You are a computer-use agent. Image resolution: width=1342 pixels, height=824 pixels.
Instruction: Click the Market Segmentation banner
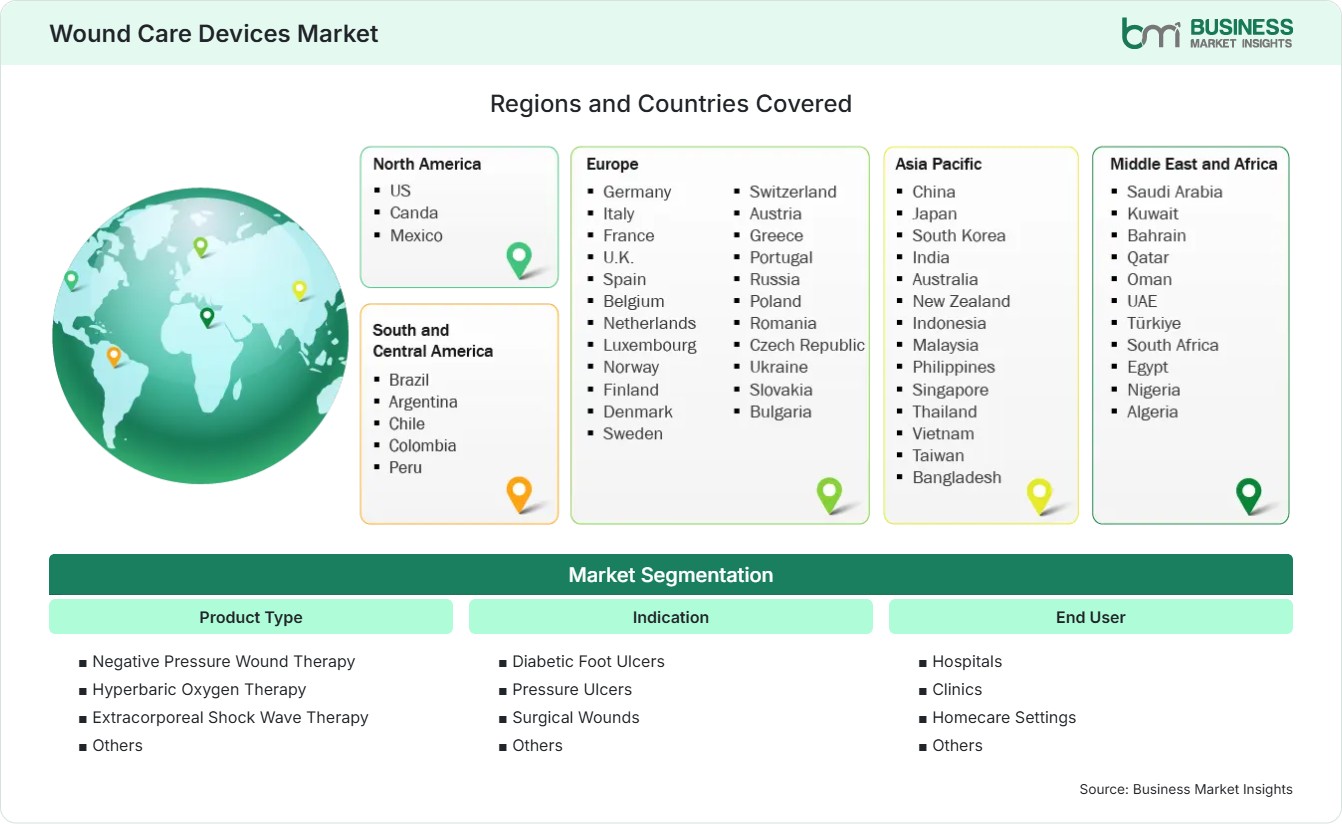click(x=671, y=575)
